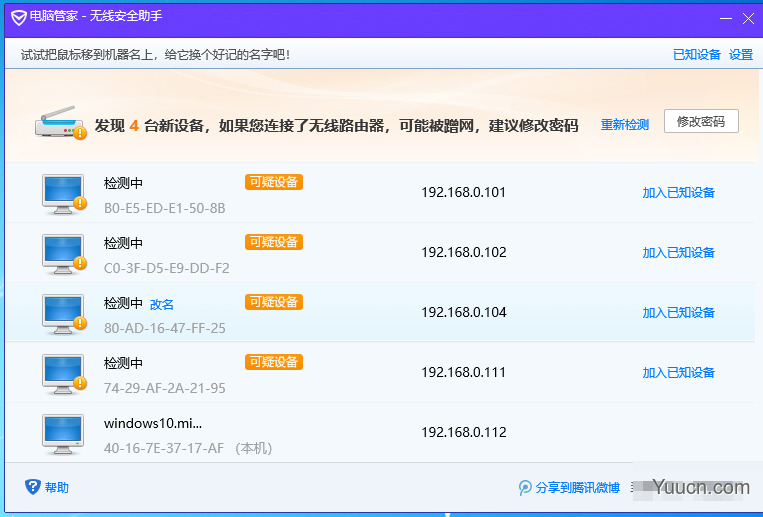
Task: Click 检测中 name above B0-E5-ED-E1-50-8B
Action: pyautogui.click(x=123, y=184)
